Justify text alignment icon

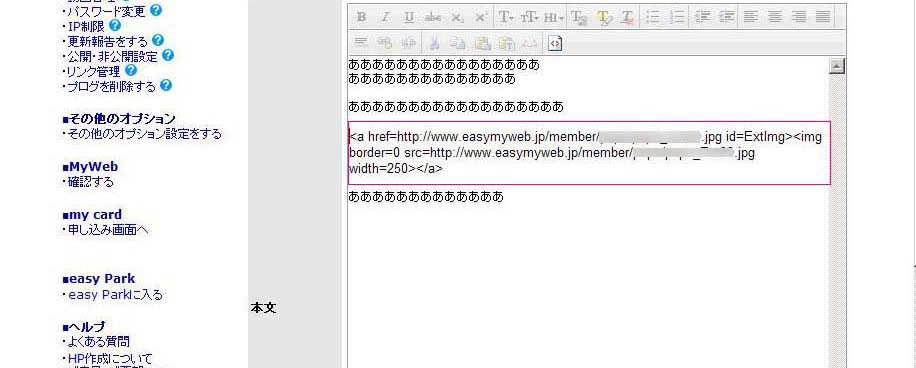[x=823, y=18]
